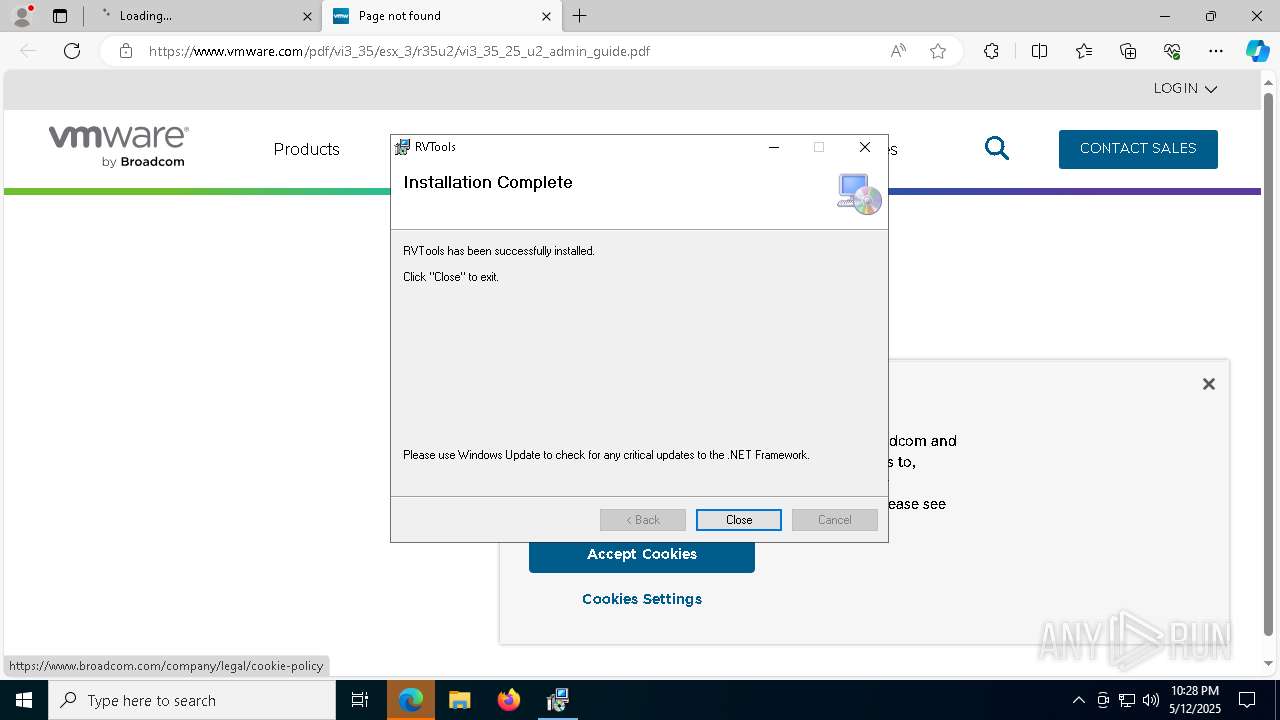Open the Extensions puzzle icon
The image size is (1280, 720).
[x=991, y=51]
